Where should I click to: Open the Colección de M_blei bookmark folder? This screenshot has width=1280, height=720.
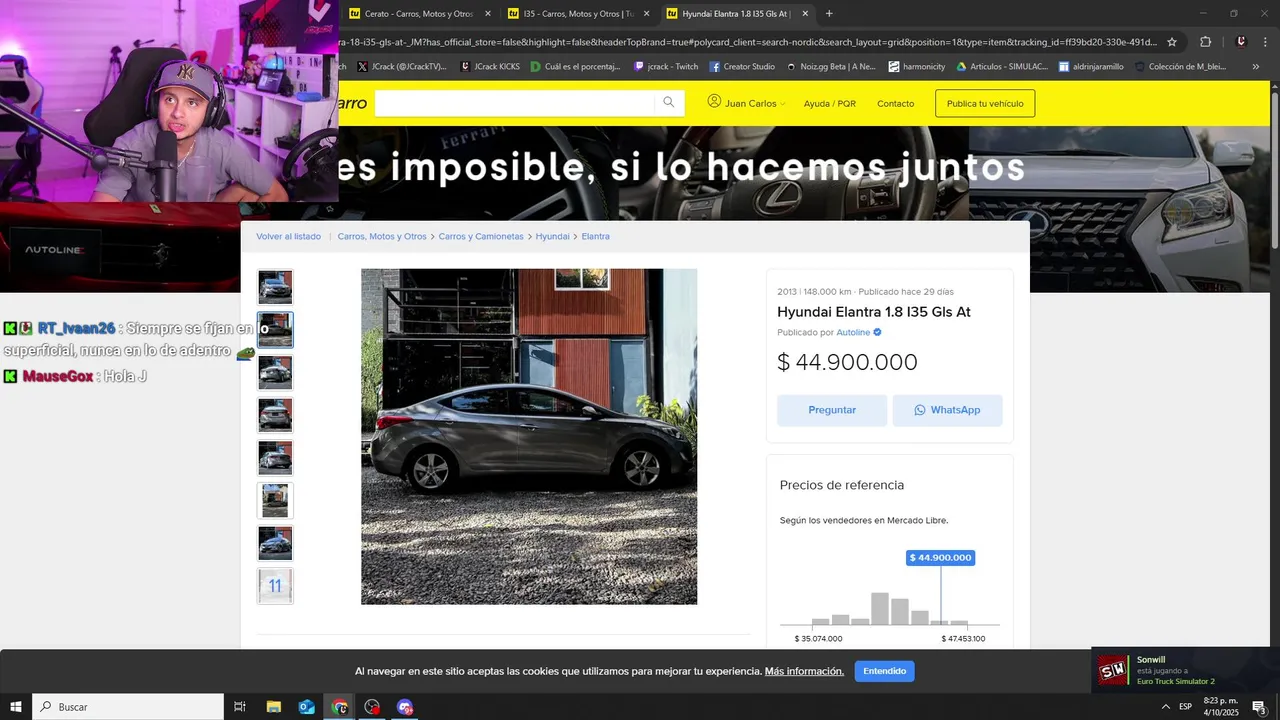[1180, 67]
